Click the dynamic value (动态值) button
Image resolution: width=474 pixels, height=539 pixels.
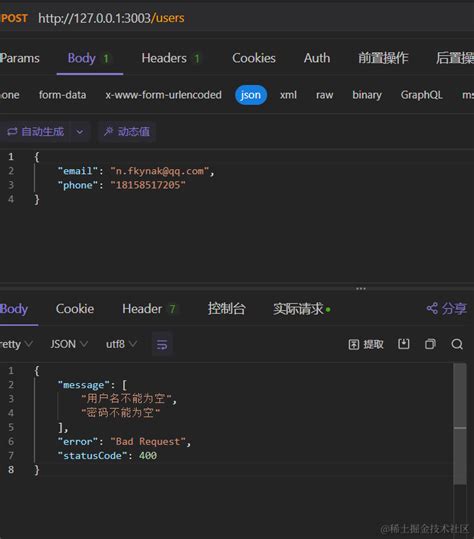(127, 131)
